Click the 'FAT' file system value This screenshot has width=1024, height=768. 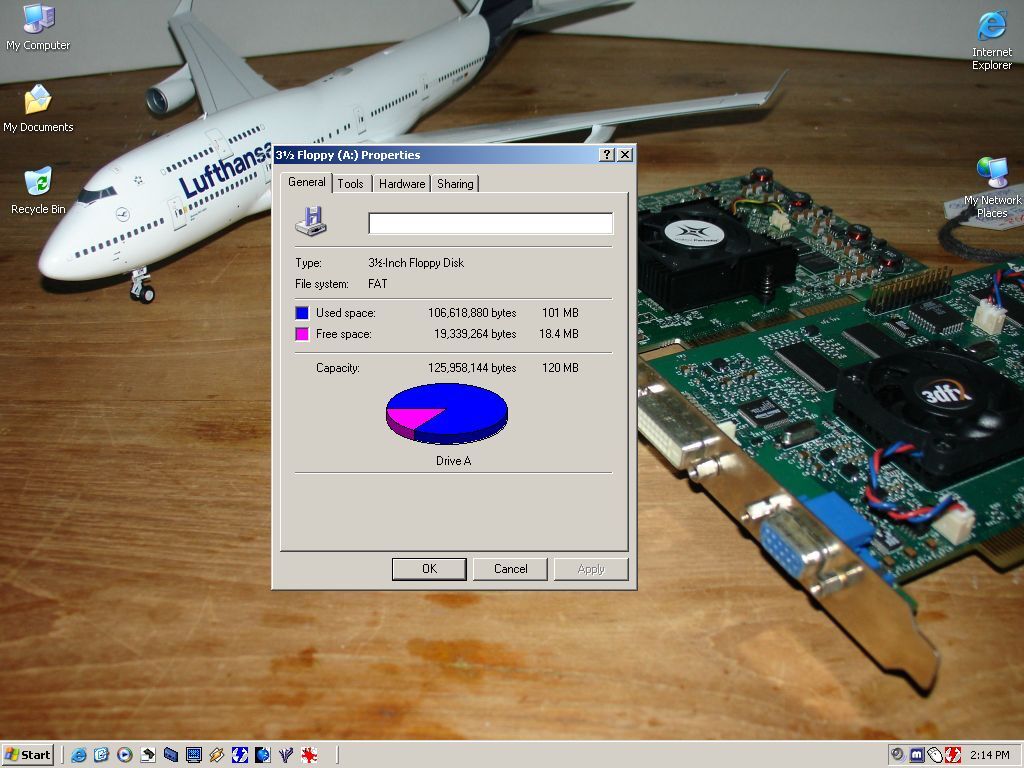click(377, 283)
